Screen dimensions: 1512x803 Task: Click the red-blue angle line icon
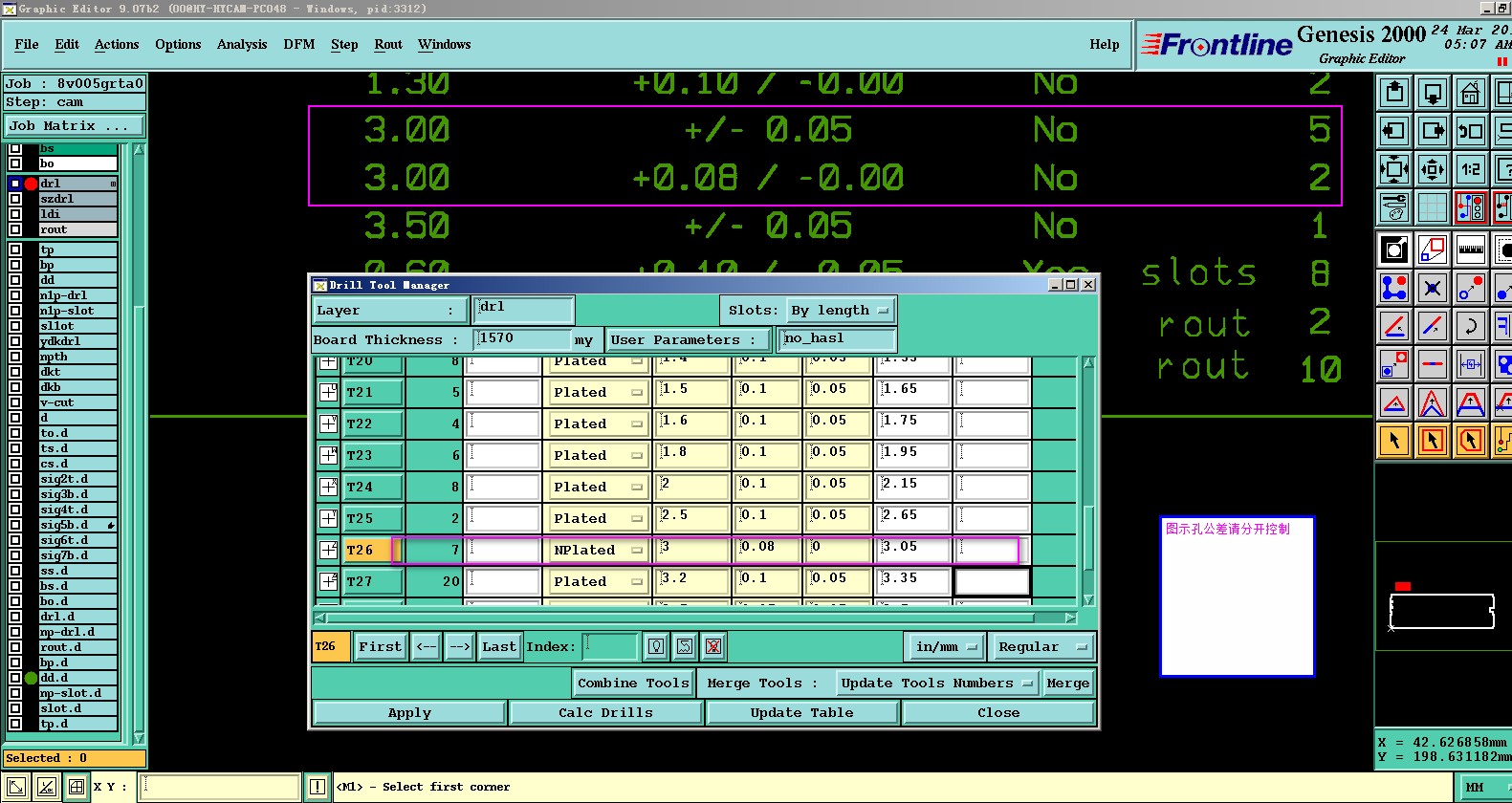[x=1394, y=326]
